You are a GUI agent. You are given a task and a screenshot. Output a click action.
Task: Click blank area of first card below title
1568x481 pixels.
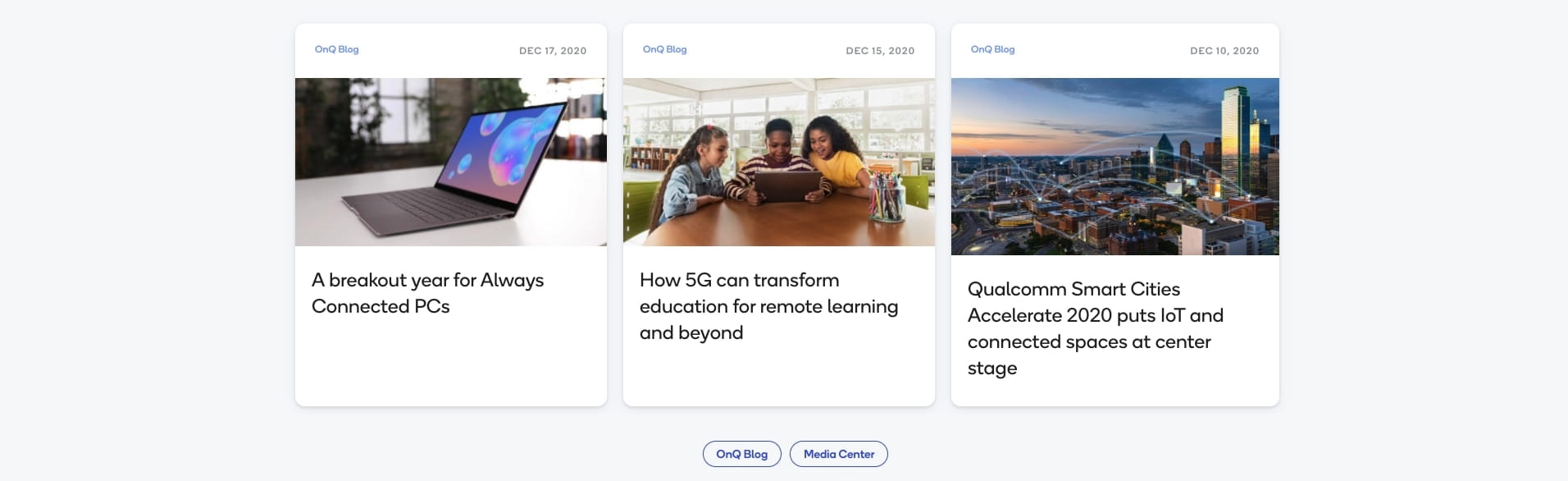point(451,361)
